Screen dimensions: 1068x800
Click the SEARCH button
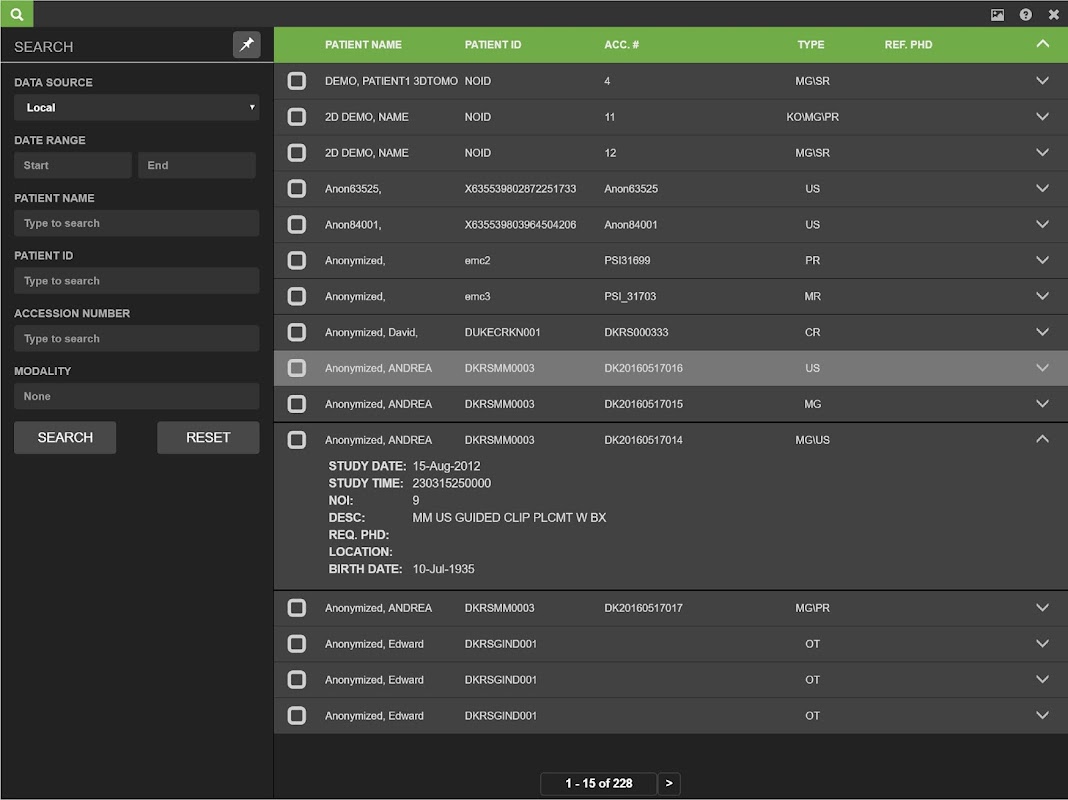click(65, 438)
